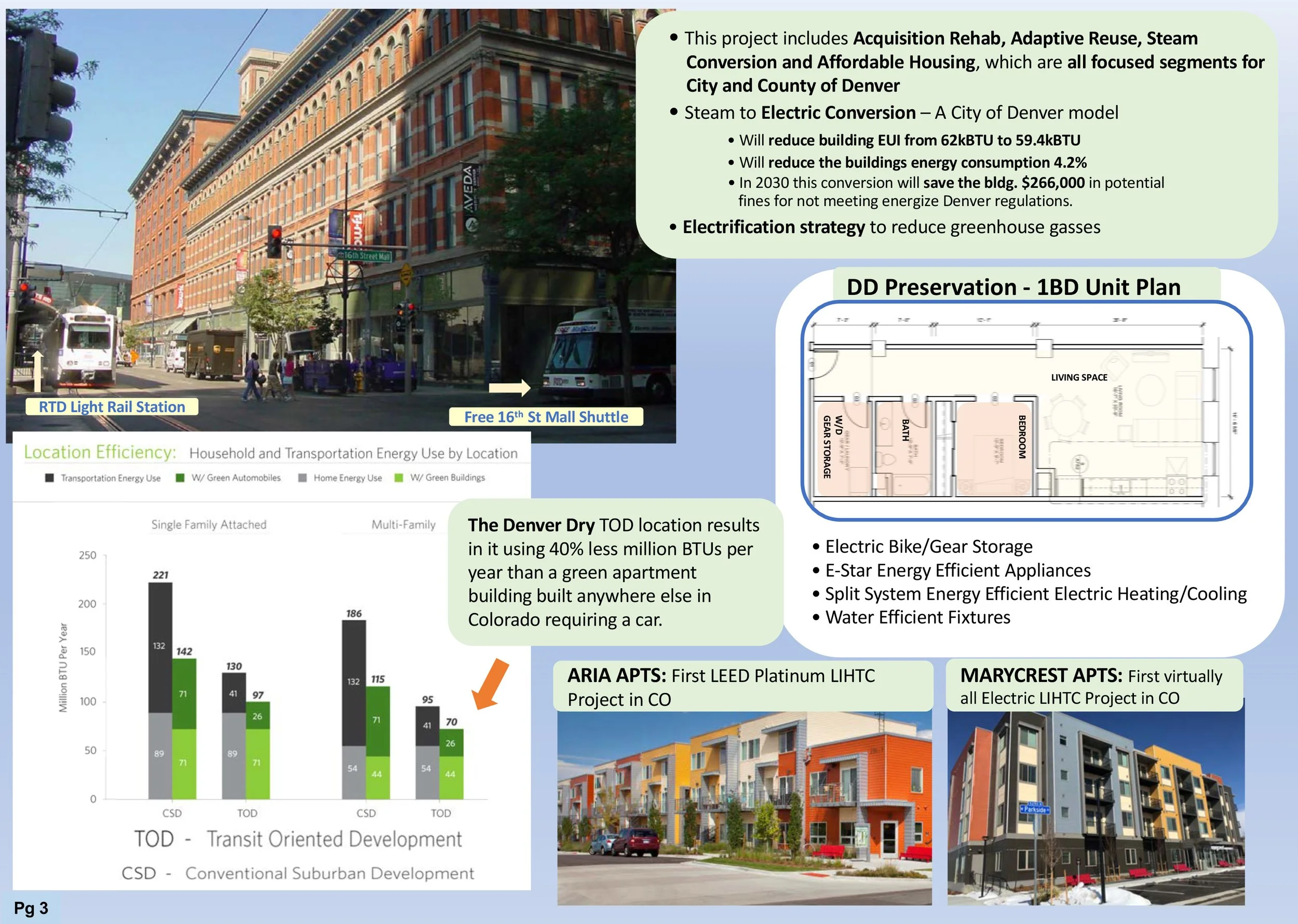Click the DD Preservation 1BD Unit Plan title

(x=1013, y=287)
